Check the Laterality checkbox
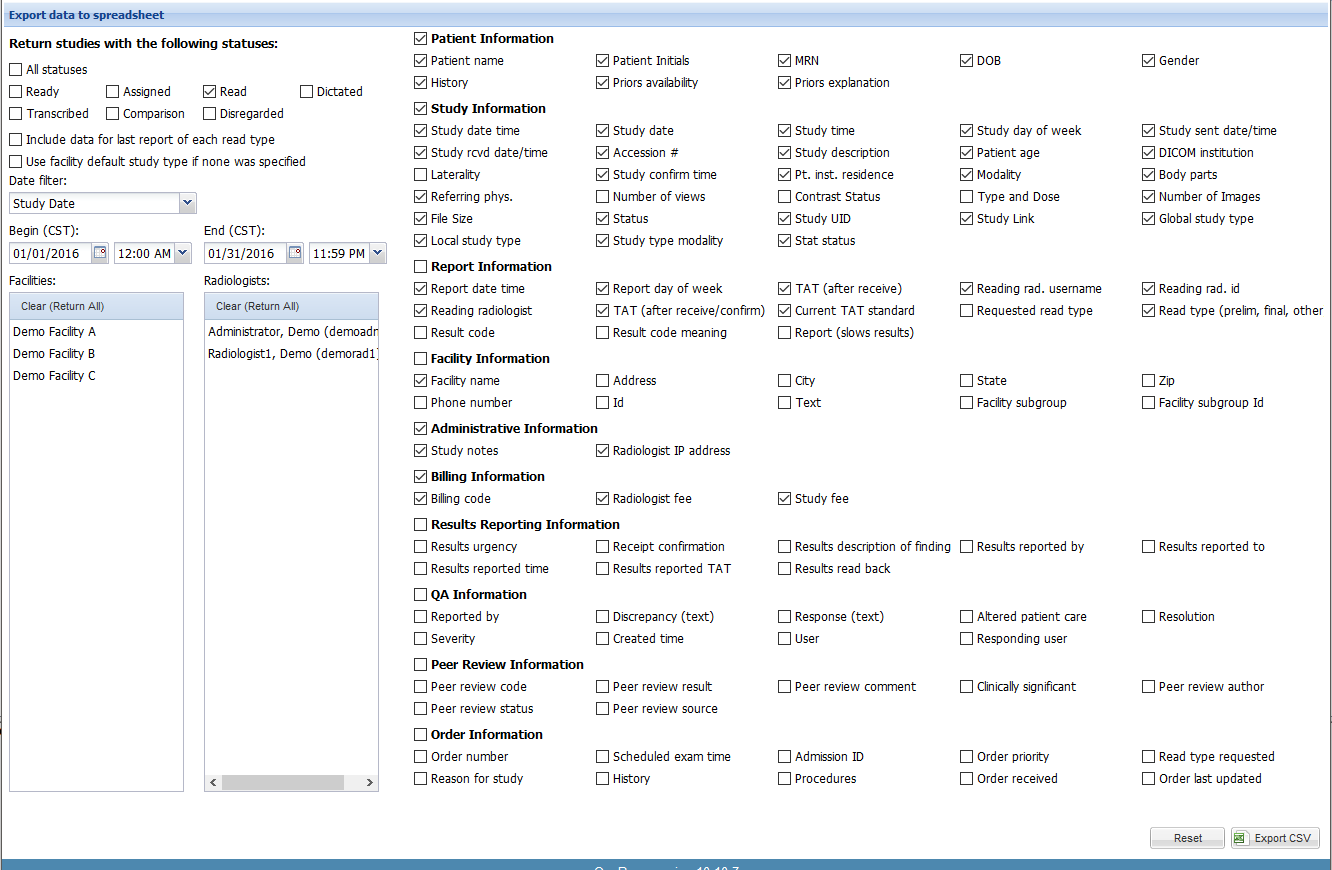The width and height of the screenshot is (1332, 870). [420, 175]
